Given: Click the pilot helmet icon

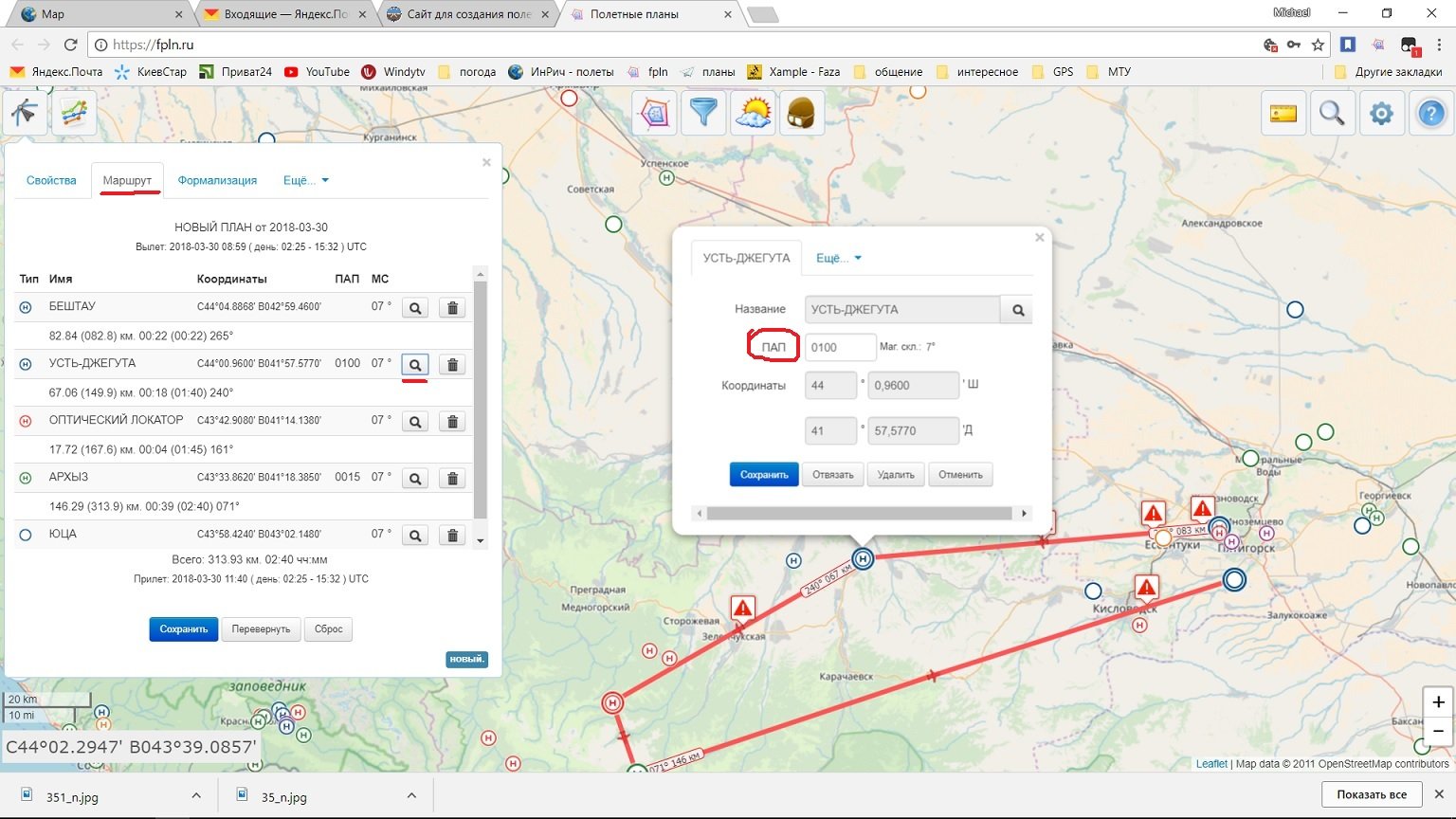Looking at the screenshot, I should tap(802, 114).
